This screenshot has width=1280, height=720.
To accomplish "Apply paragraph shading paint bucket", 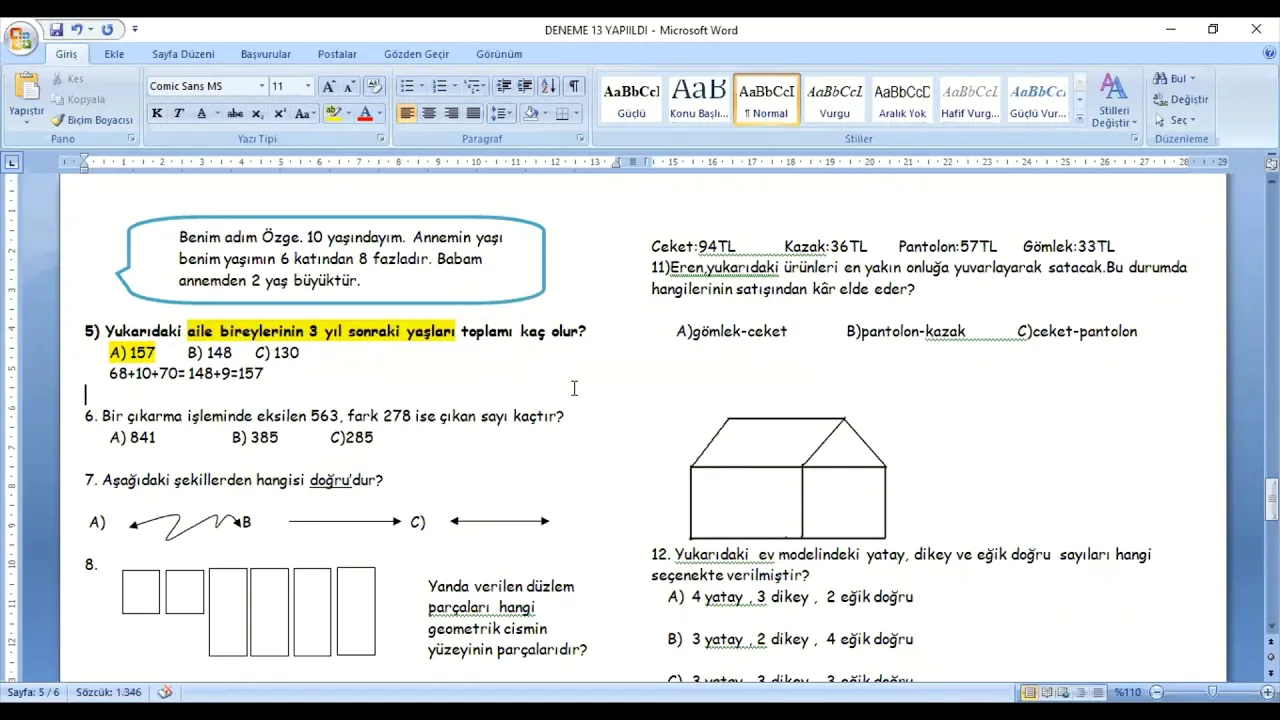I will click(531, 114).
